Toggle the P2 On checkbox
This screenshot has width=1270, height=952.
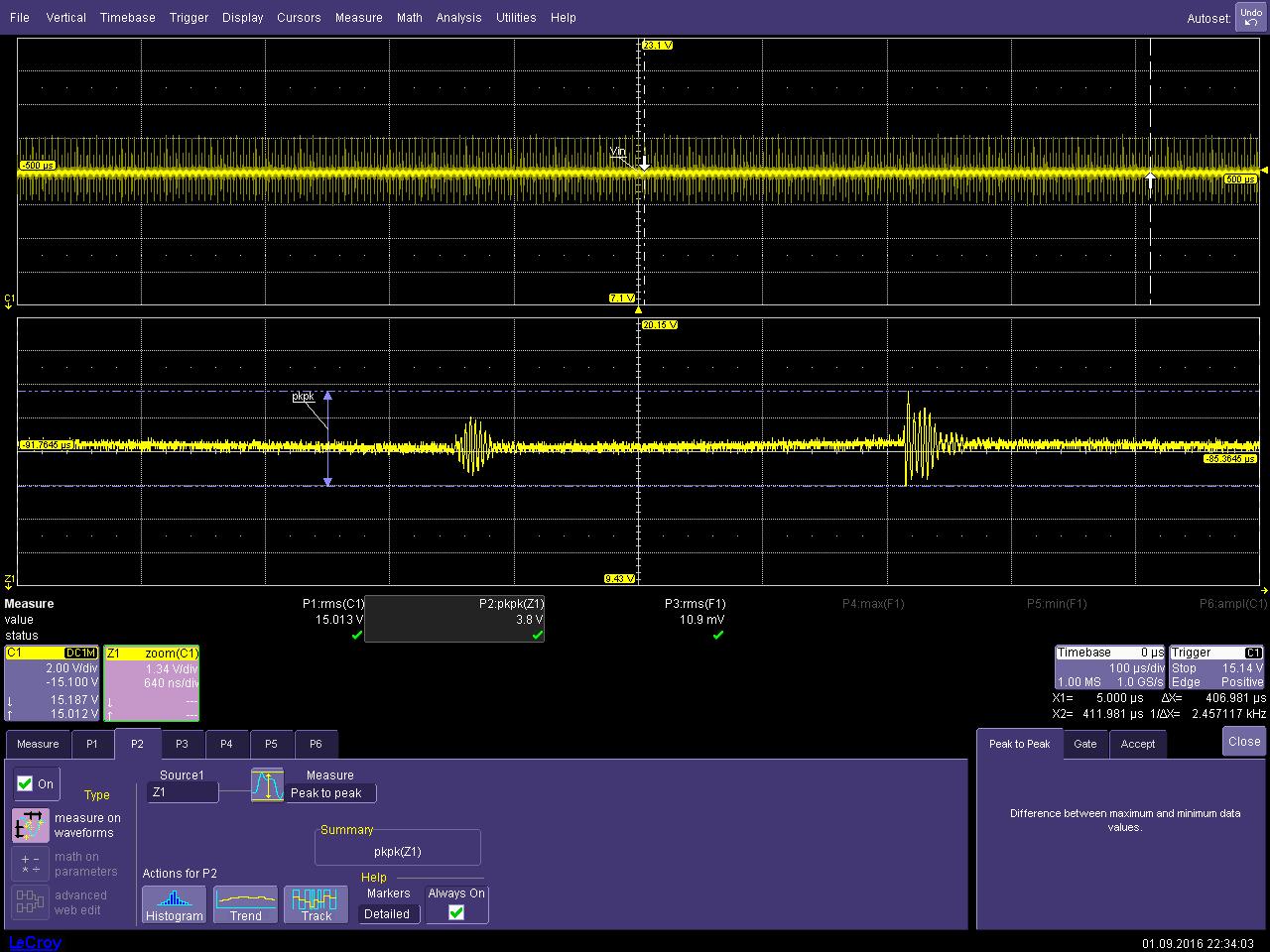pyautogui.click(x=26, y=783)
